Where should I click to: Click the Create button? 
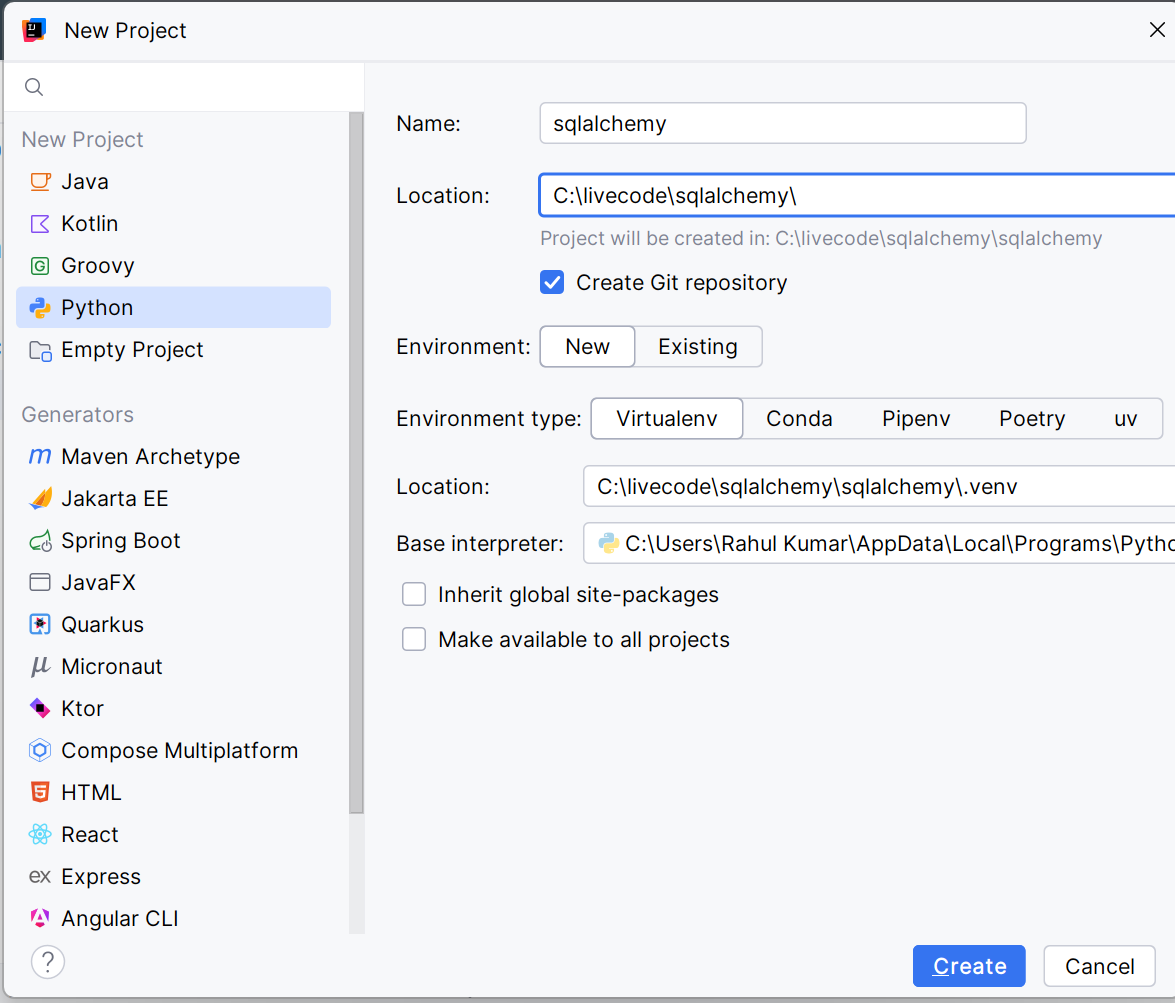click(x=968, y=966)
